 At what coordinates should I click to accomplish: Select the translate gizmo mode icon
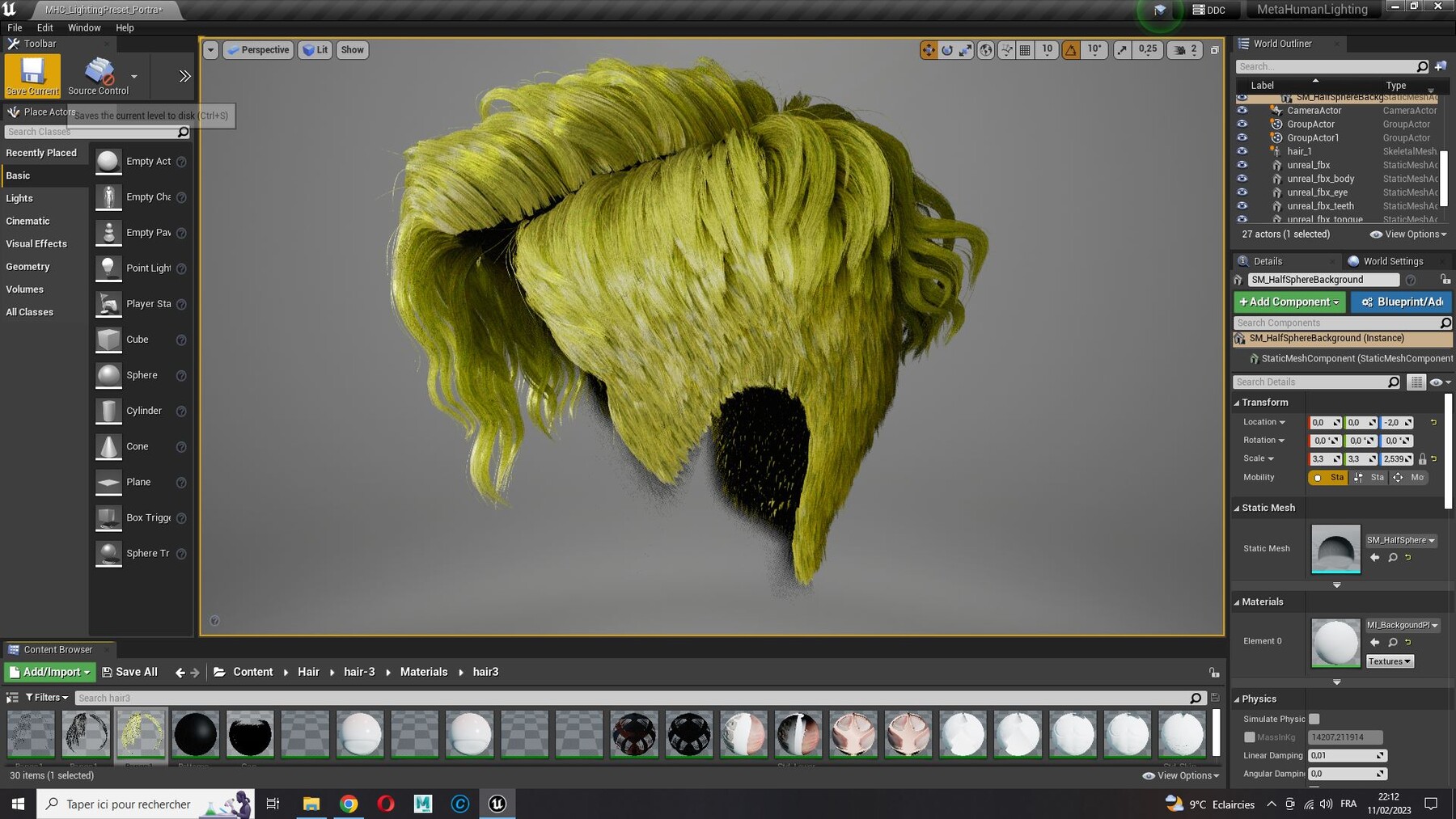[929, 50]
